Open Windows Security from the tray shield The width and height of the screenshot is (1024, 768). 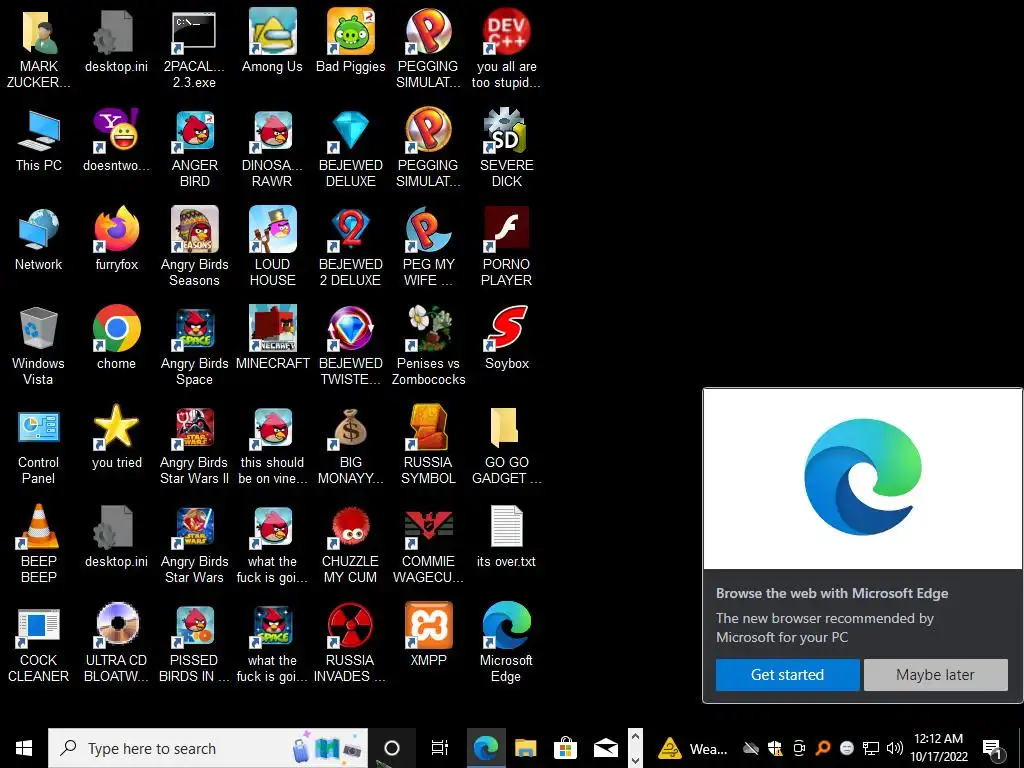coord(775,748)
